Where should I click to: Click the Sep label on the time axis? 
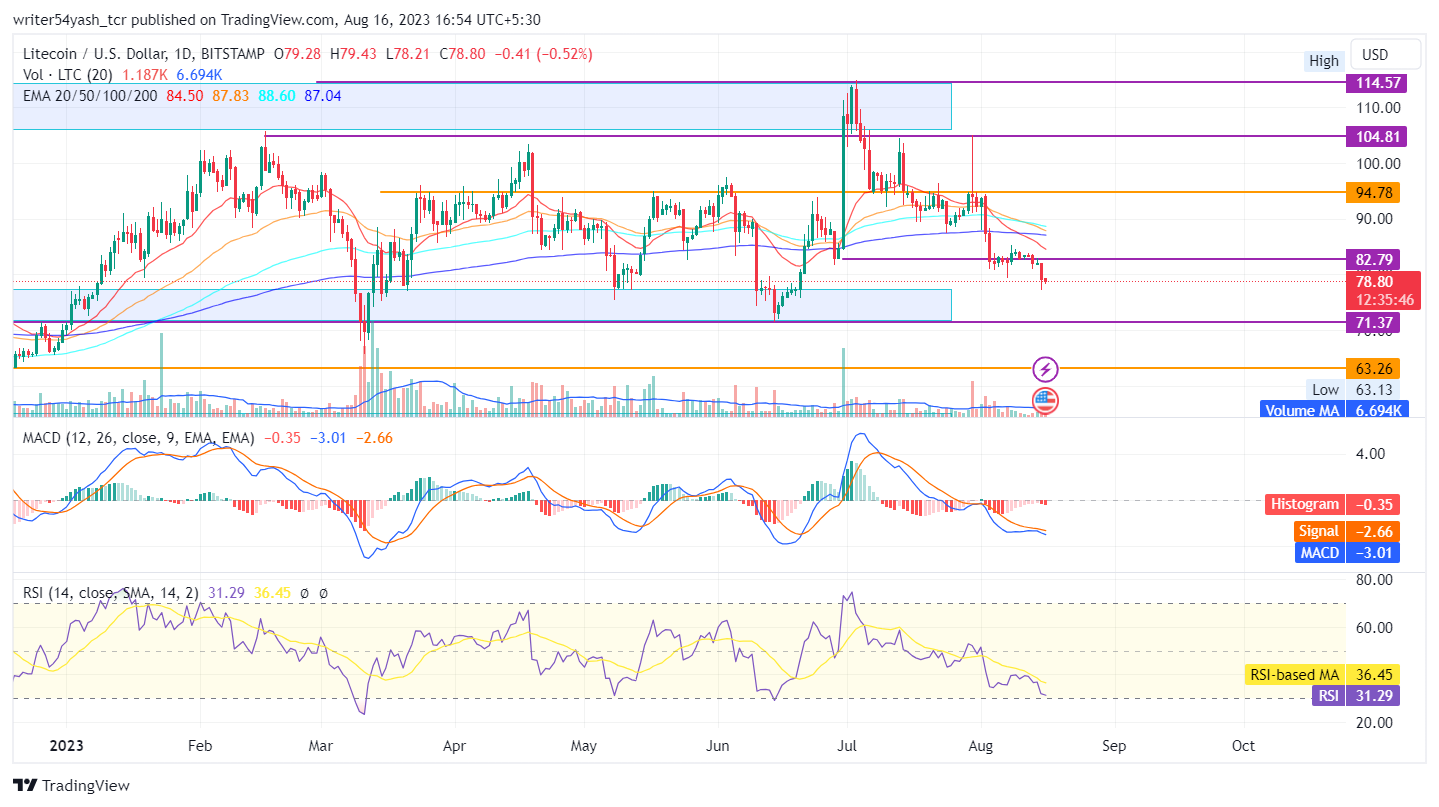[1114, 746]
